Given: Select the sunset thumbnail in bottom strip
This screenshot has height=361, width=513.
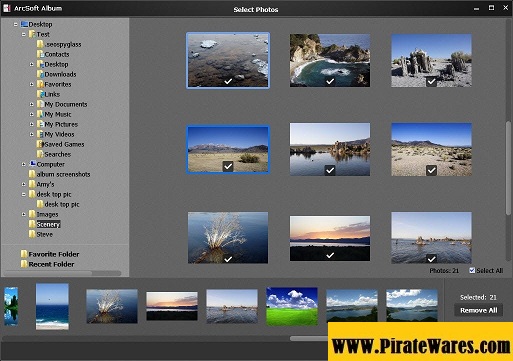Looking at the screenshot, I should [172, 306].
